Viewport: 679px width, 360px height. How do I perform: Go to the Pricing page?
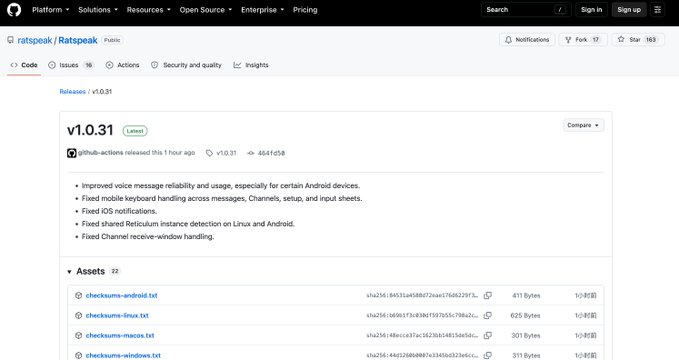[x=305, y=10]
